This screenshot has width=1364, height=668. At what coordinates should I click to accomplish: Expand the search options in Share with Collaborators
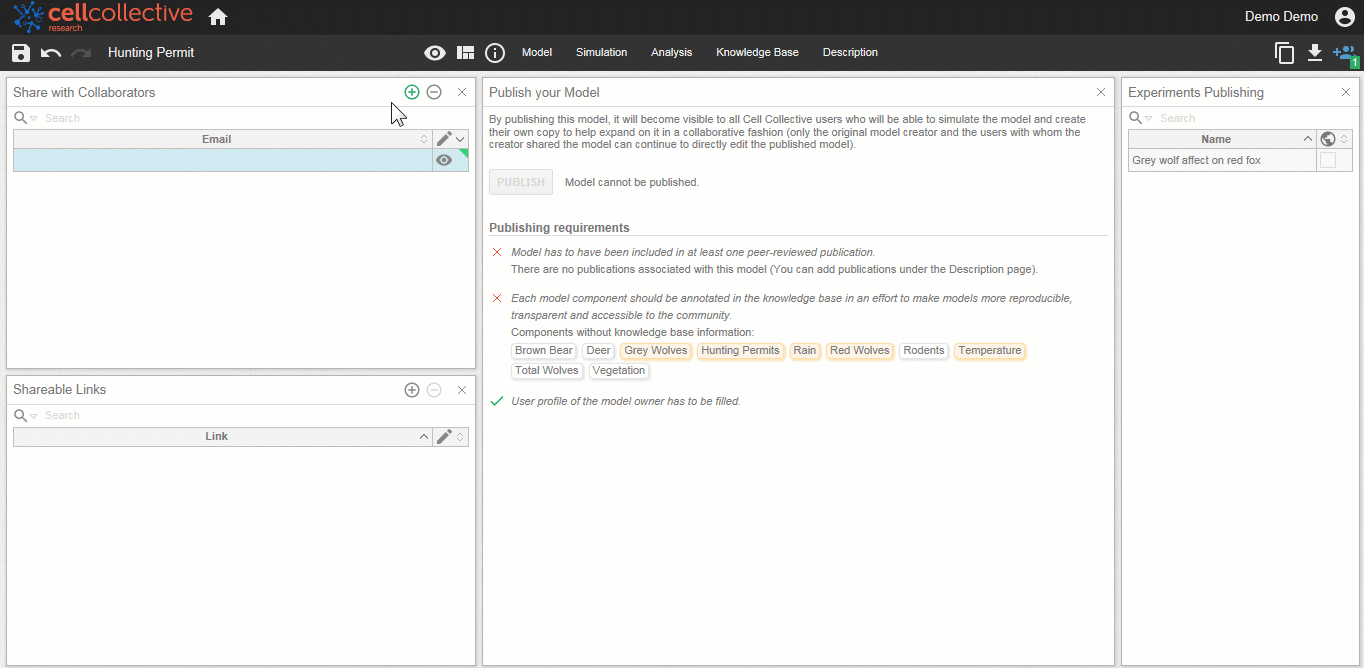[34, 119]
